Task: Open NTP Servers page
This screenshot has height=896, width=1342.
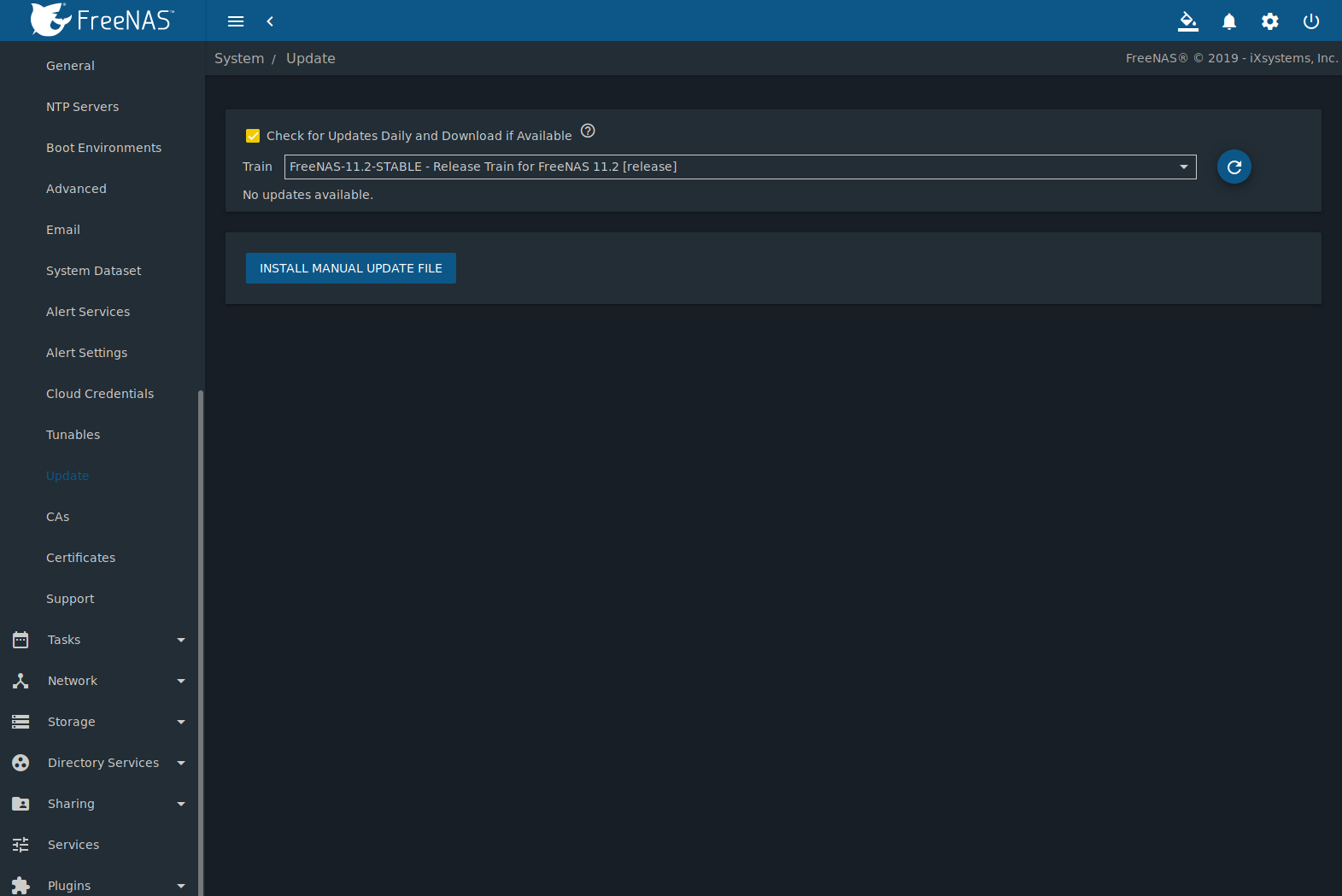Action: coord(82,107)
